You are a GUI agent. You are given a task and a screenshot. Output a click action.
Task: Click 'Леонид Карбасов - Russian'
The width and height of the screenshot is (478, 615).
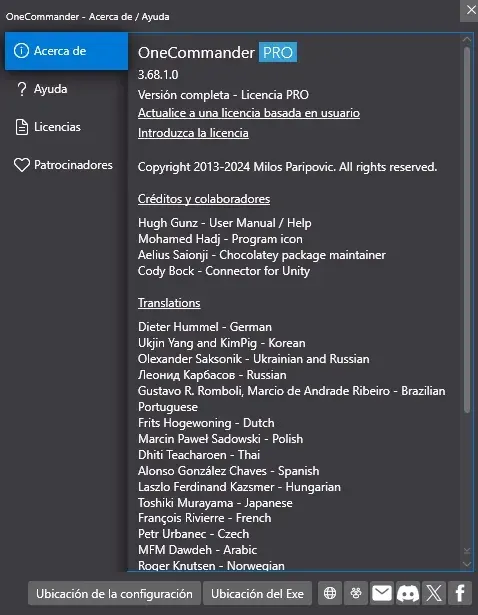[x=212, y=375]
